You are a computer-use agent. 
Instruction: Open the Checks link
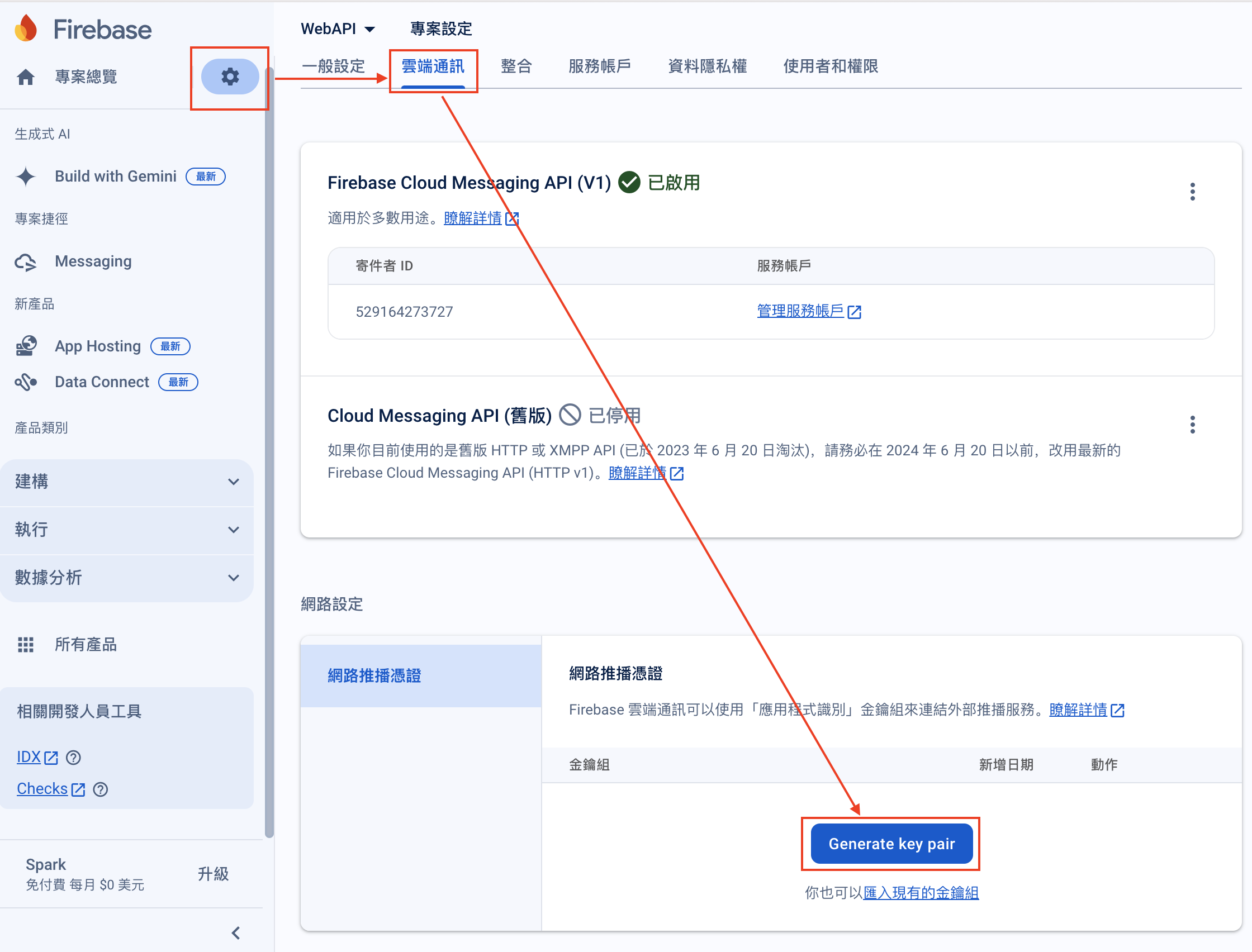(42, 789)
